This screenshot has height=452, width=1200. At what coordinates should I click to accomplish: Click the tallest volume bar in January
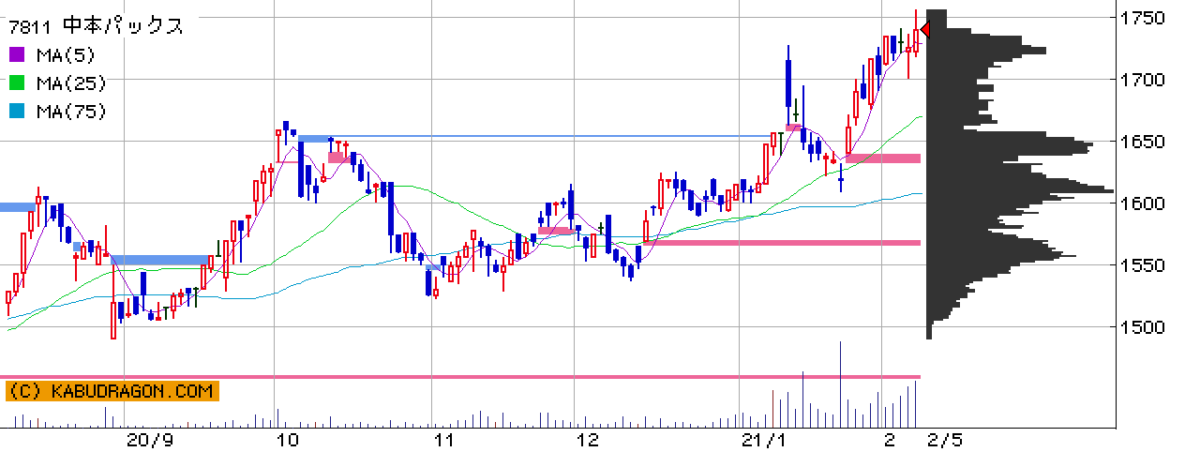(x=840, y=385)
